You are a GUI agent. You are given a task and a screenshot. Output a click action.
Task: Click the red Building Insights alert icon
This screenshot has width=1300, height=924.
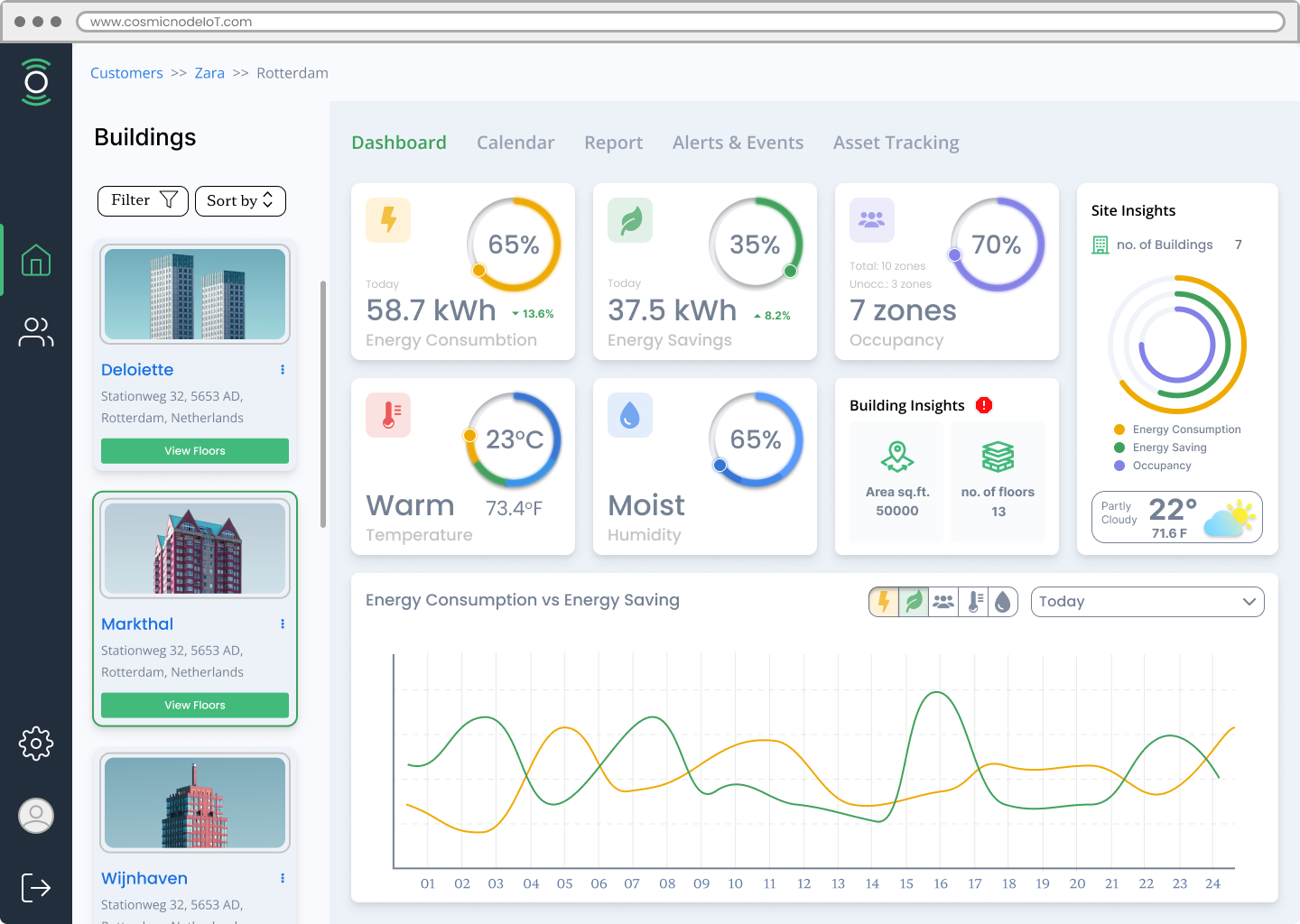point(984,405)
